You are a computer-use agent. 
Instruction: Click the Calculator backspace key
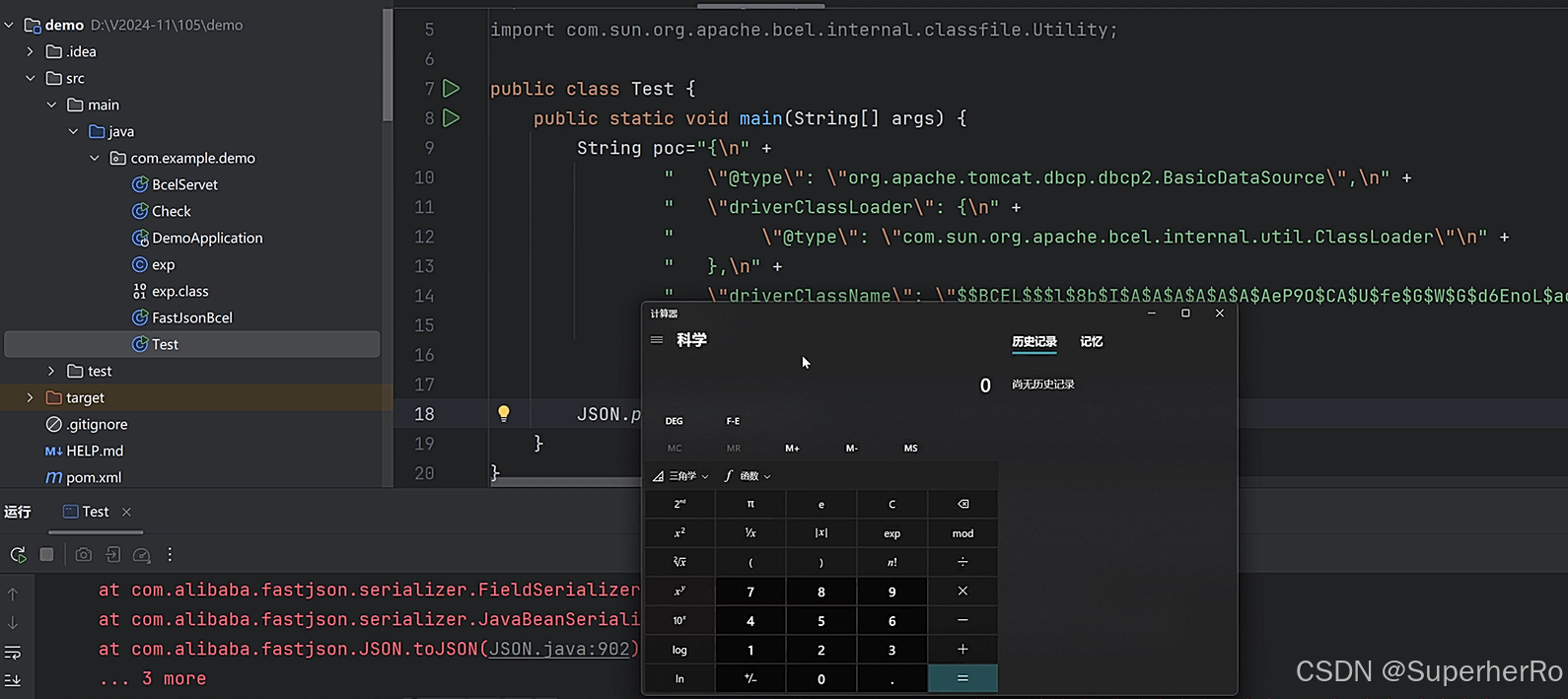pos(962,504)
